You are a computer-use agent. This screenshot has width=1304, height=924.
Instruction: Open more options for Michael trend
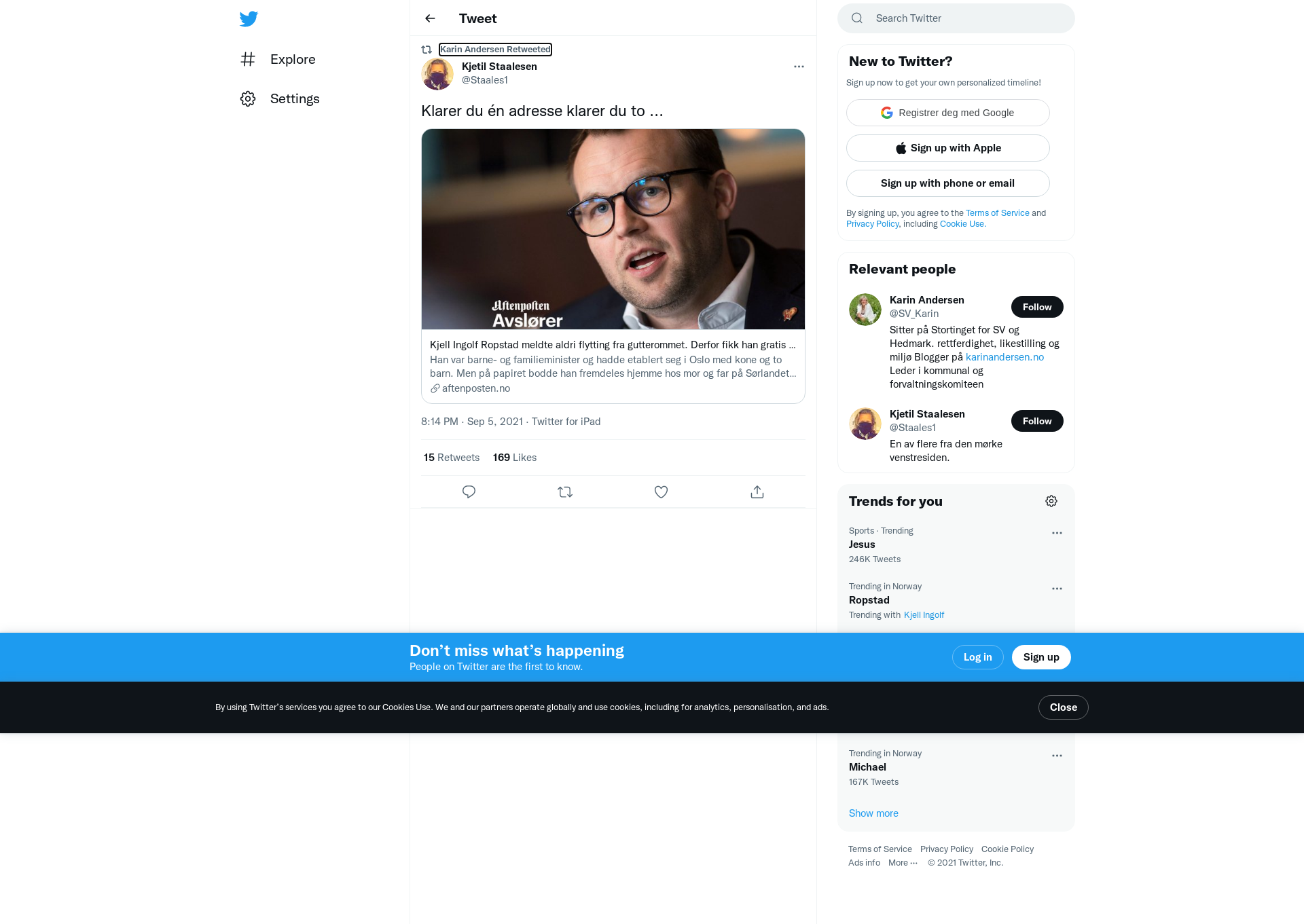1057,756
